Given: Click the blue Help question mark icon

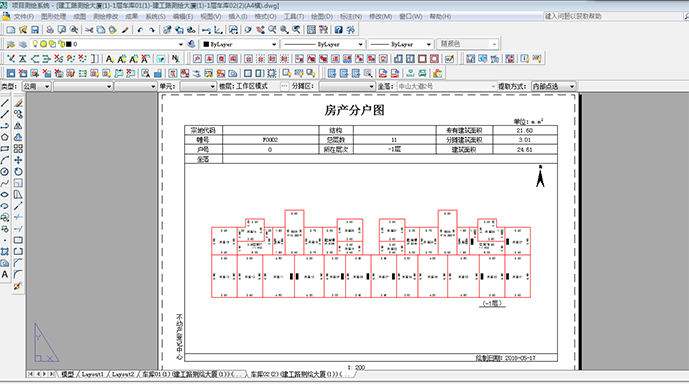Looking at the screenshot, I should (338, 30).
